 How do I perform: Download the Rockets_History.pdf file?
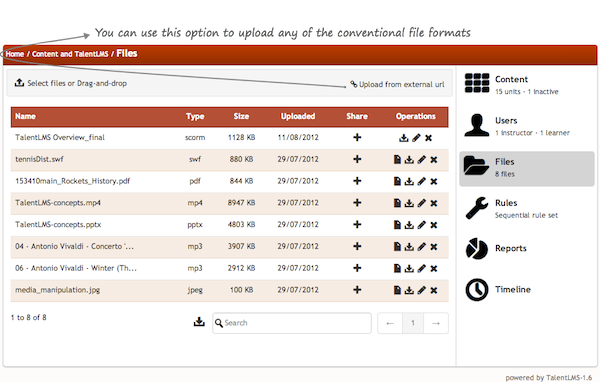(409, 181)
